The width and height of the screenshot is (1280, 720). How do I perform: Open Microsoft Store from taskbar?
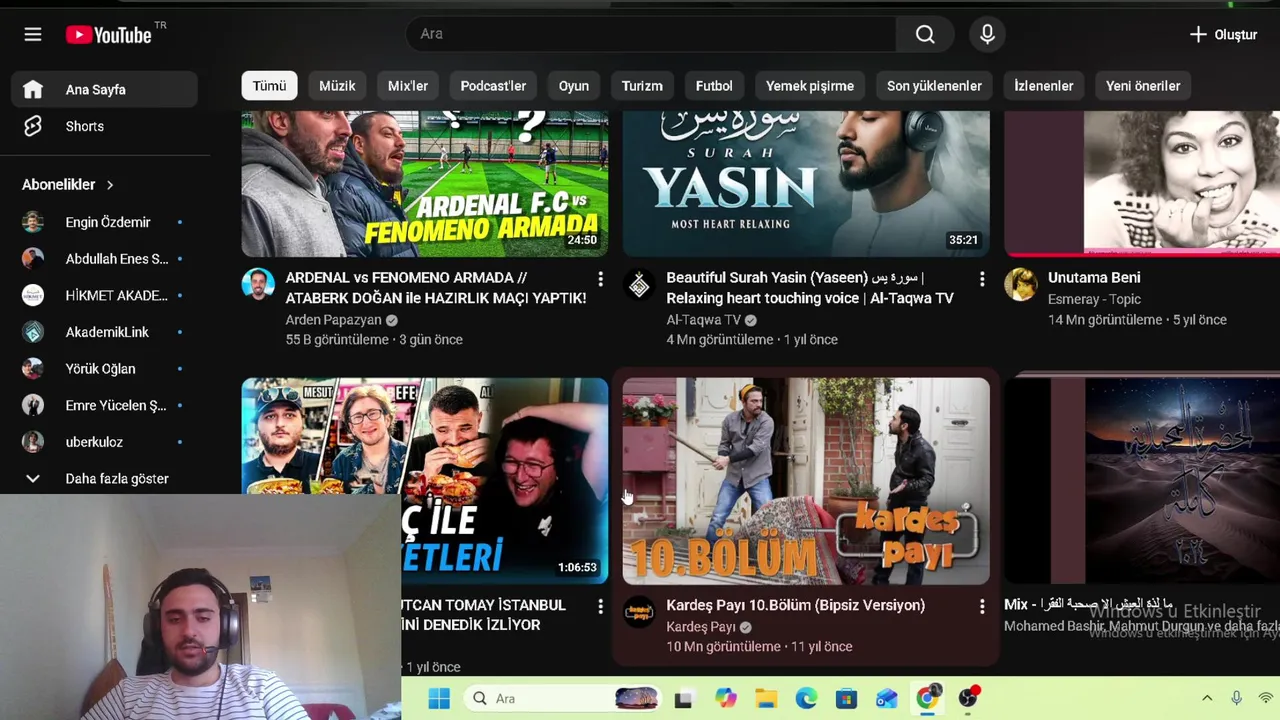(846, 698)
